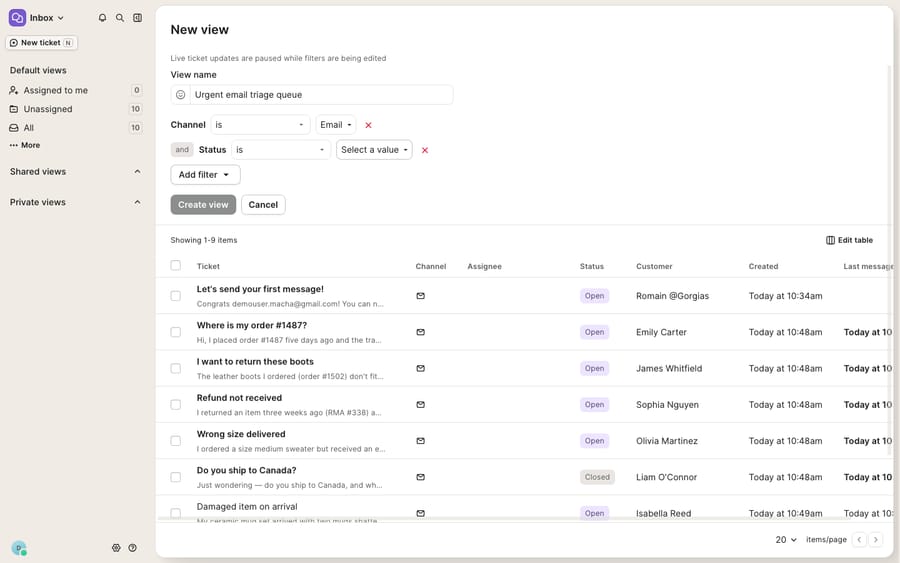Open the 'Select a value' Status dropdown
900x563 pixels.
[x=374, y=150]
